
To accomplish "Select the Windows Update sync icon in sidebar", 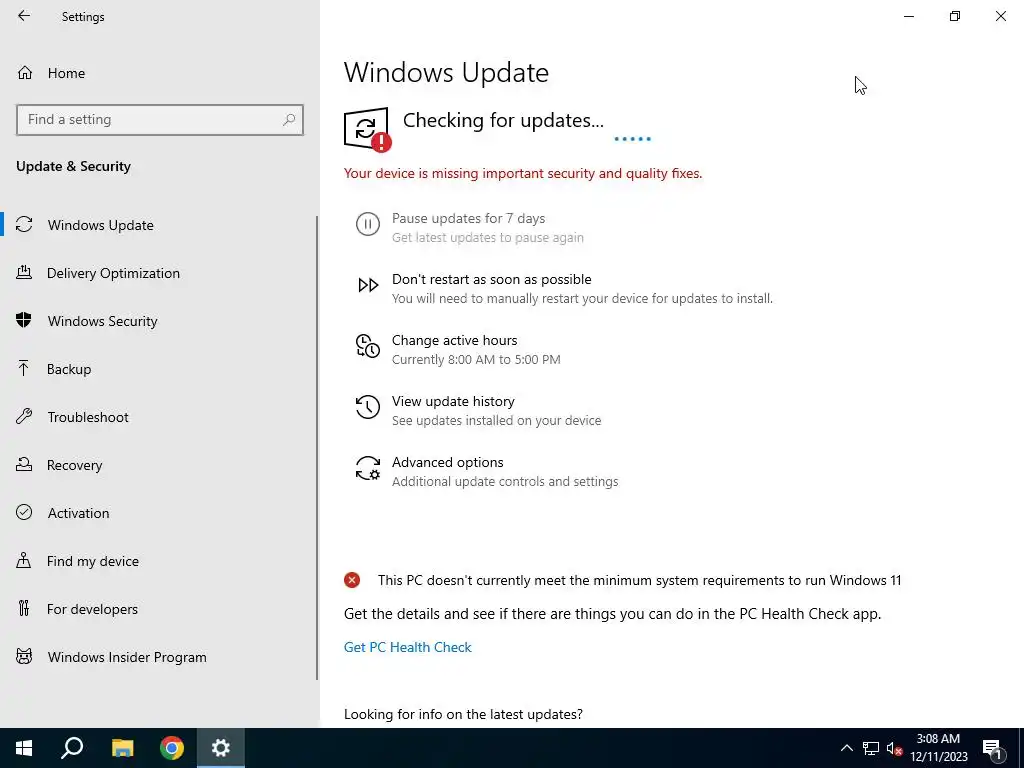I will coord(24,225).
